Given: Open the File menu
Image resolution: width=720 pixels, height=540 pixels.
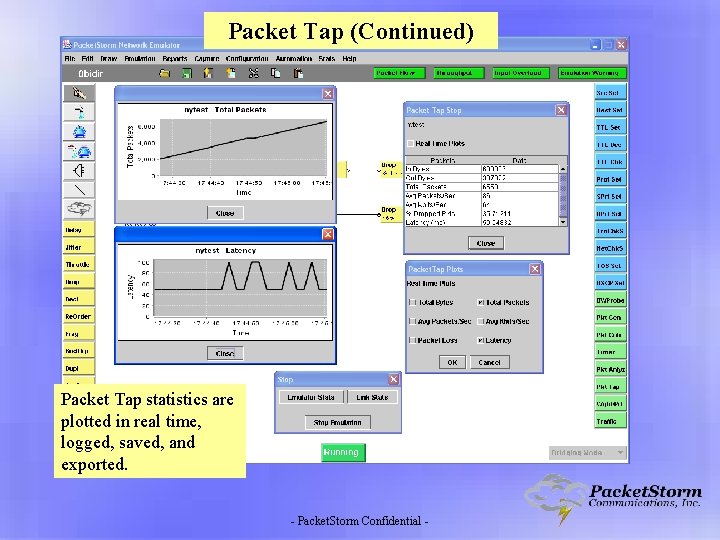Looking at the screenshot, I should [x=70, y=58].
